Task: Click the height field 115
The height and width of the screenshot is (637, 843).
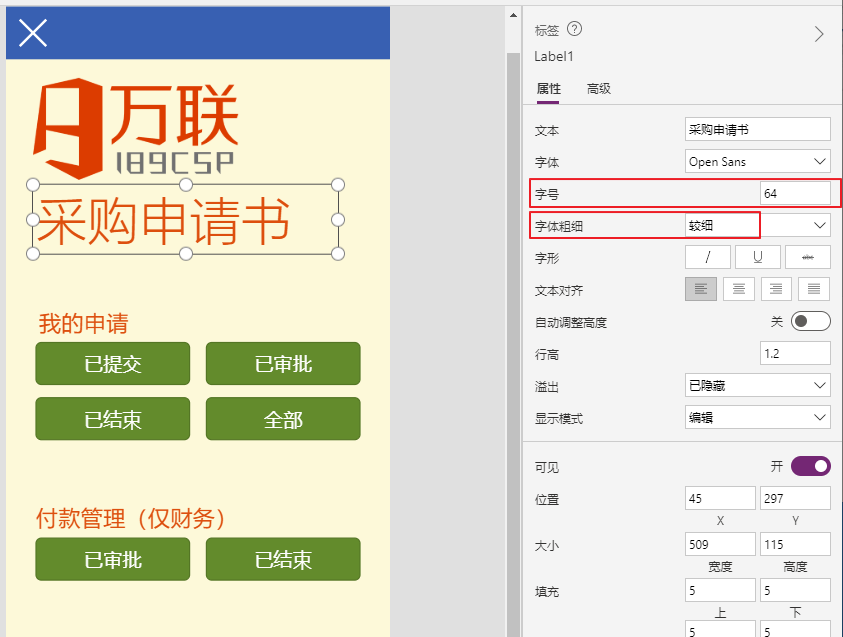Action: [x=795, y=545]
